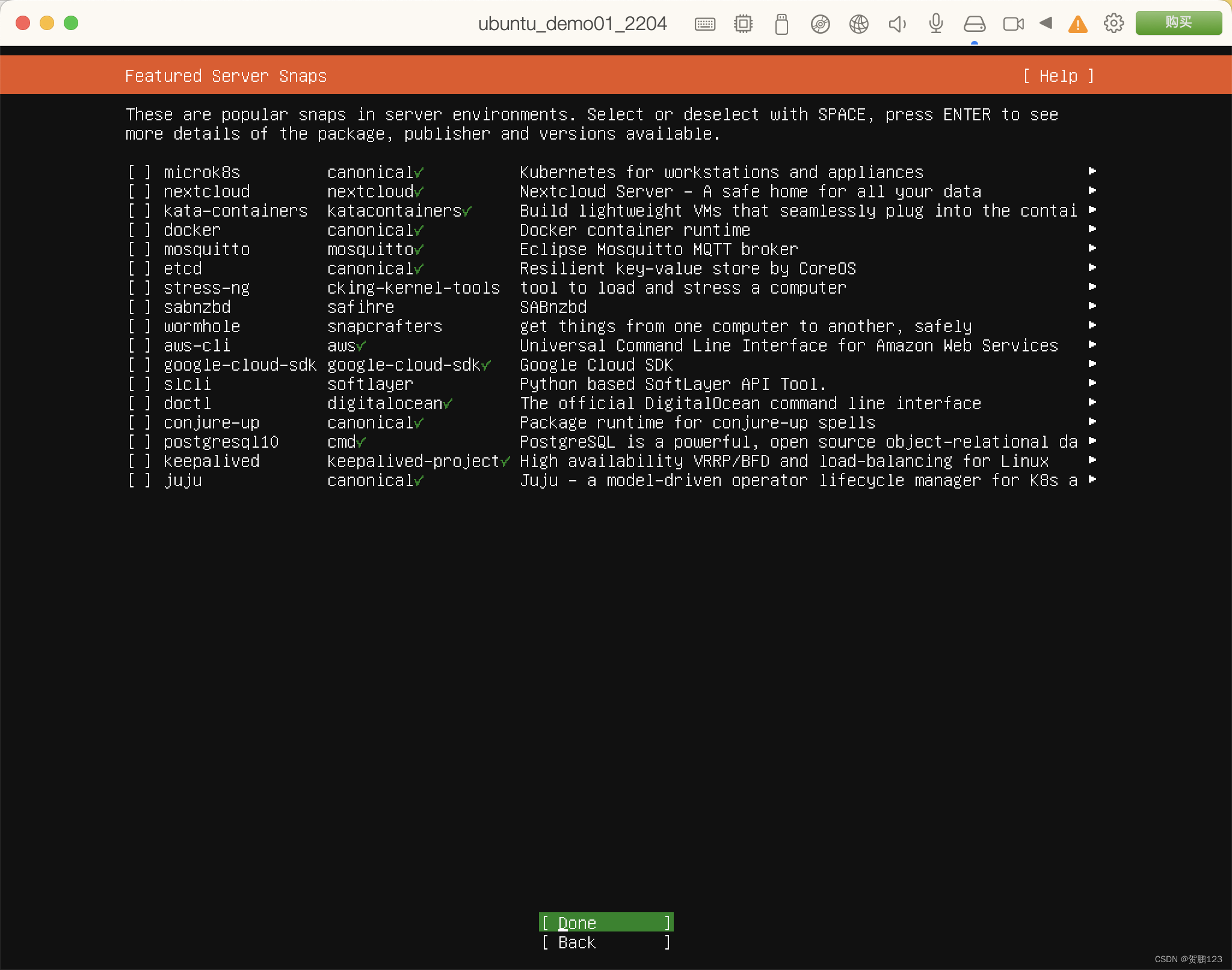
Task: Open the settings gear icon
Action: tap(1113, 23)
